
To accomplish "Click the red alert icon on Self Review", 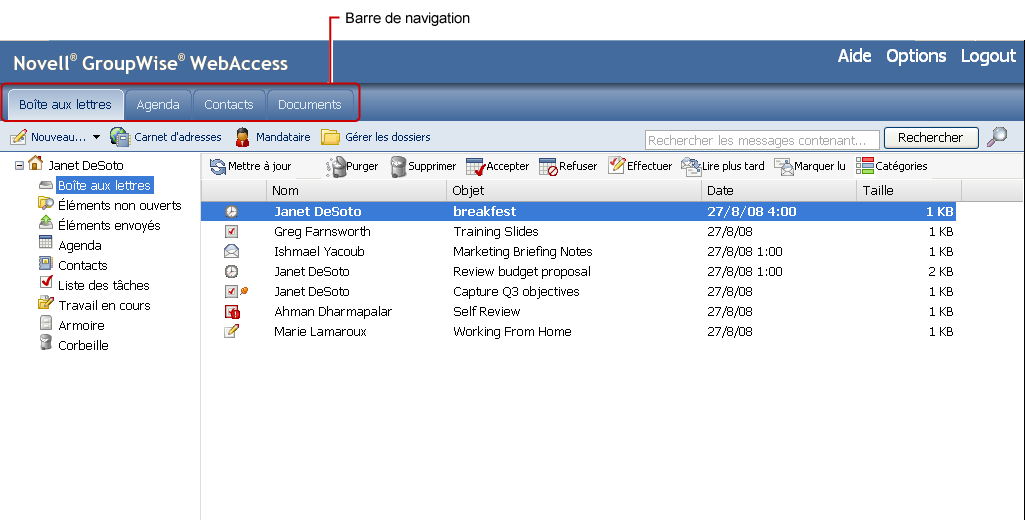I will [232, 312].
